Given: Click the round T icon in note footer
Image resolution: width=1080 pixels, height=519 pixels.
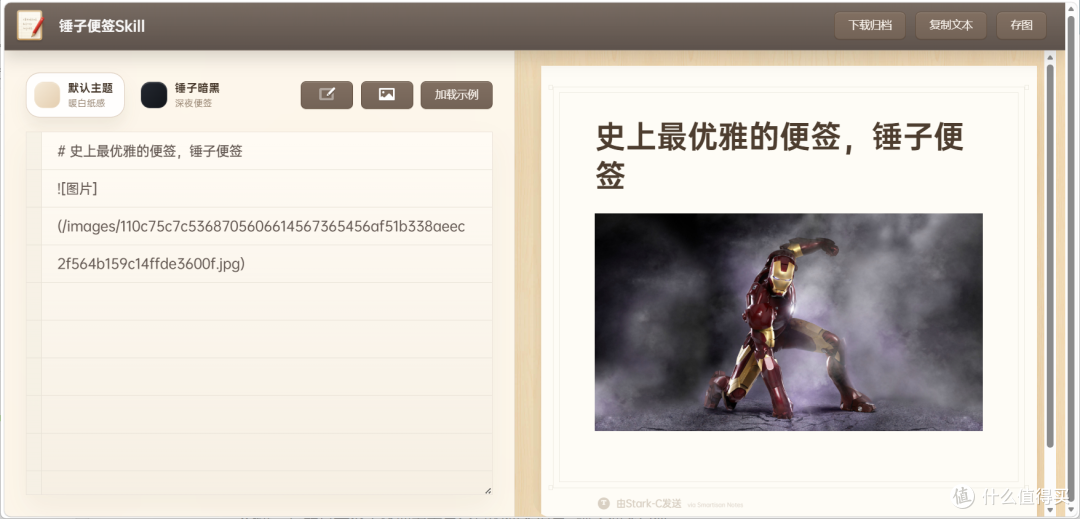Looking at the screenshot, I should [x=604, y=504].
